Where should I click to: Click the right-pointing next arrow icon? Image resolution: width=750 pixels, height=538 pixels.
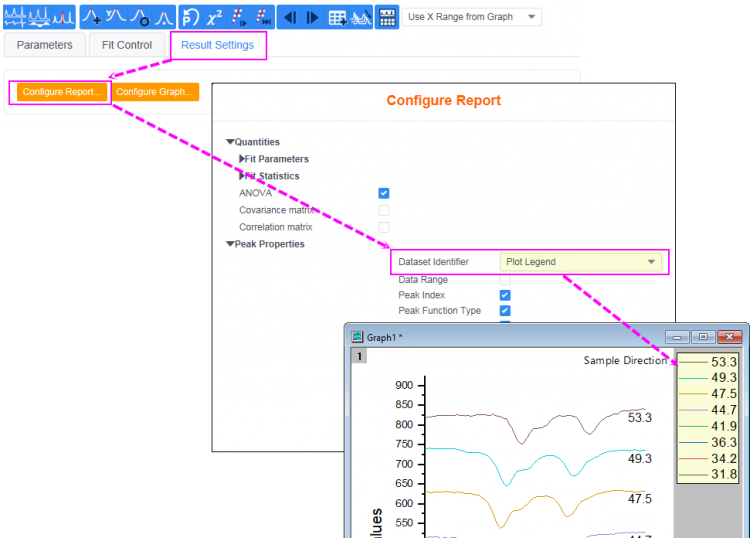(x=312, y=17)
